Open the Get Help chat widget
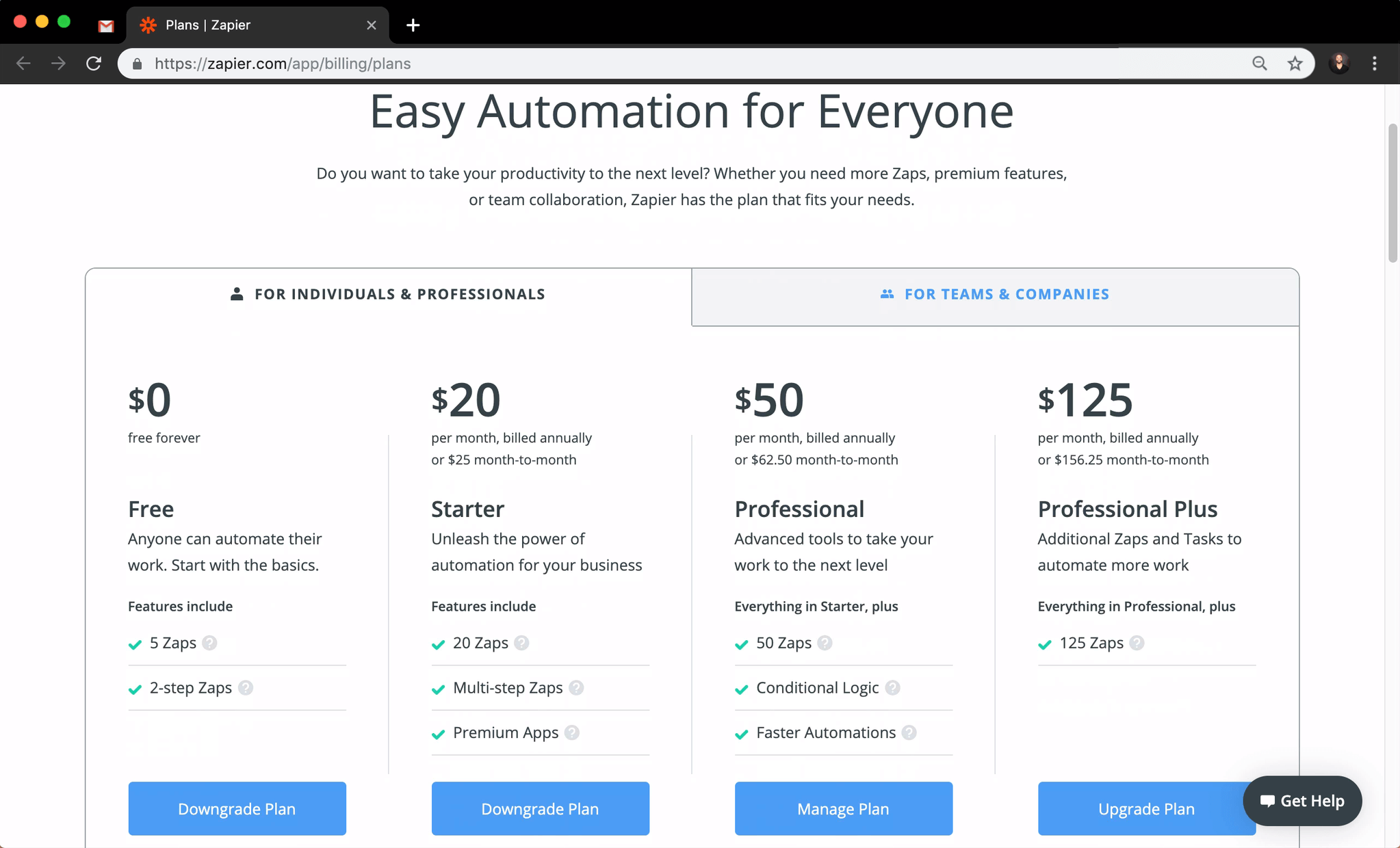The height and width of the screenshot is (848, 1400). 1302,801
